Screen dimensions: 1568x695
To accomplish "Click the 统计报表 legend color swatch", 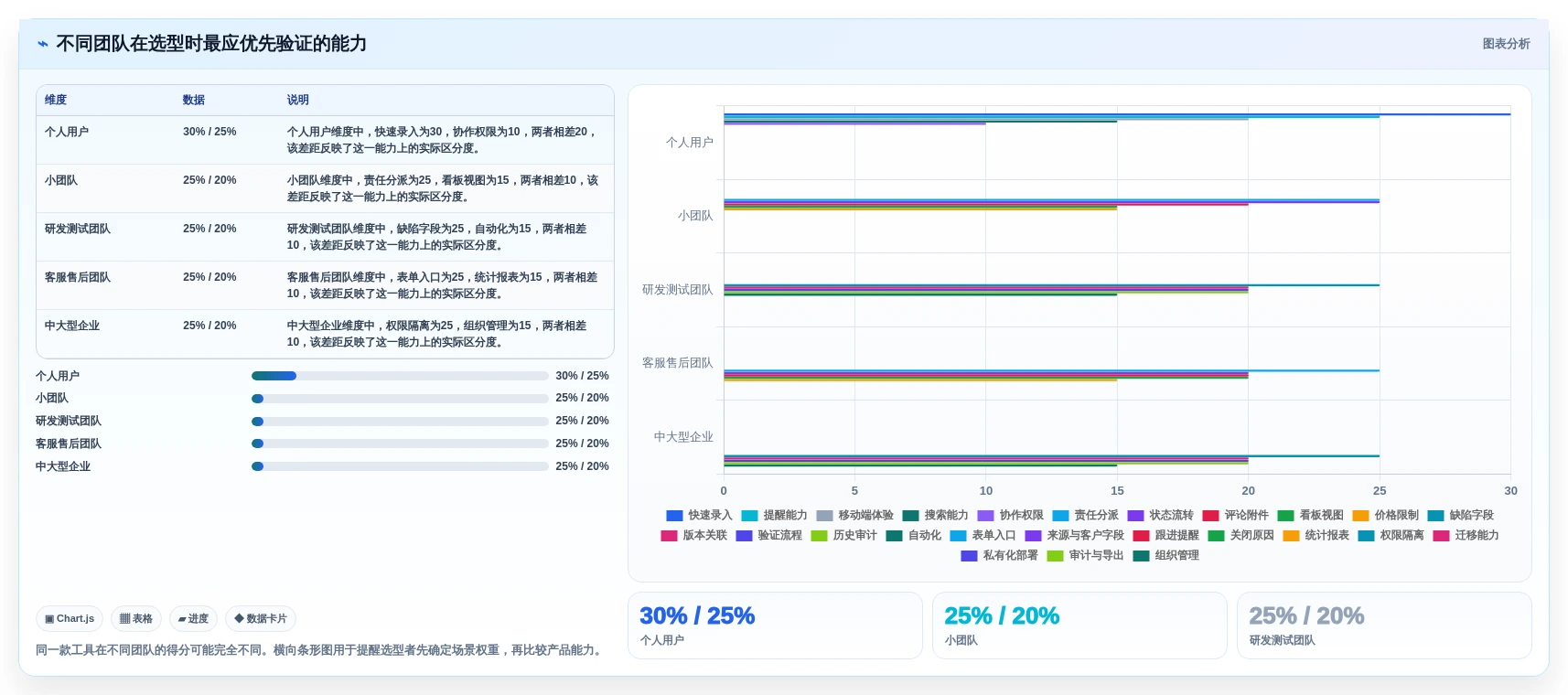I will (1291, 536).
